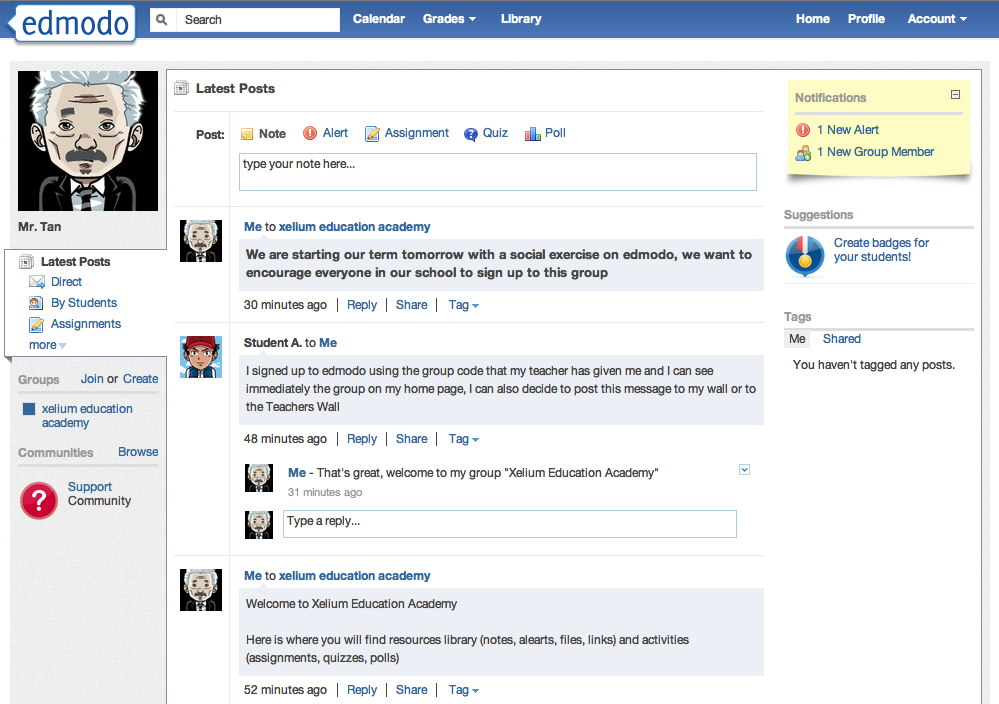Switch to the Shared tags tab

point(841,338)
